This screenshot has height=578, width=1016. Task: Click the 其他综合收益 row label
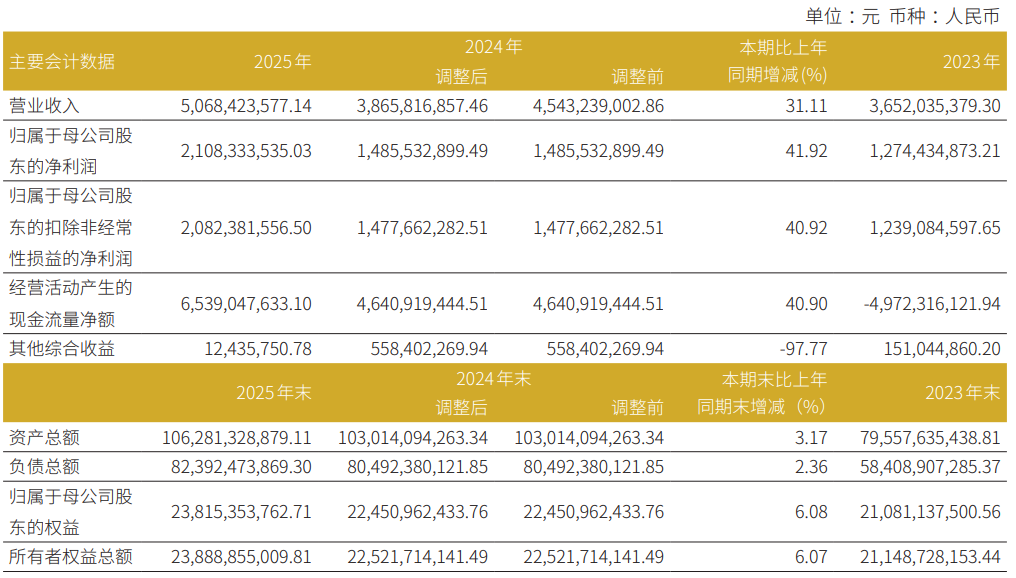tap(62, 349)
